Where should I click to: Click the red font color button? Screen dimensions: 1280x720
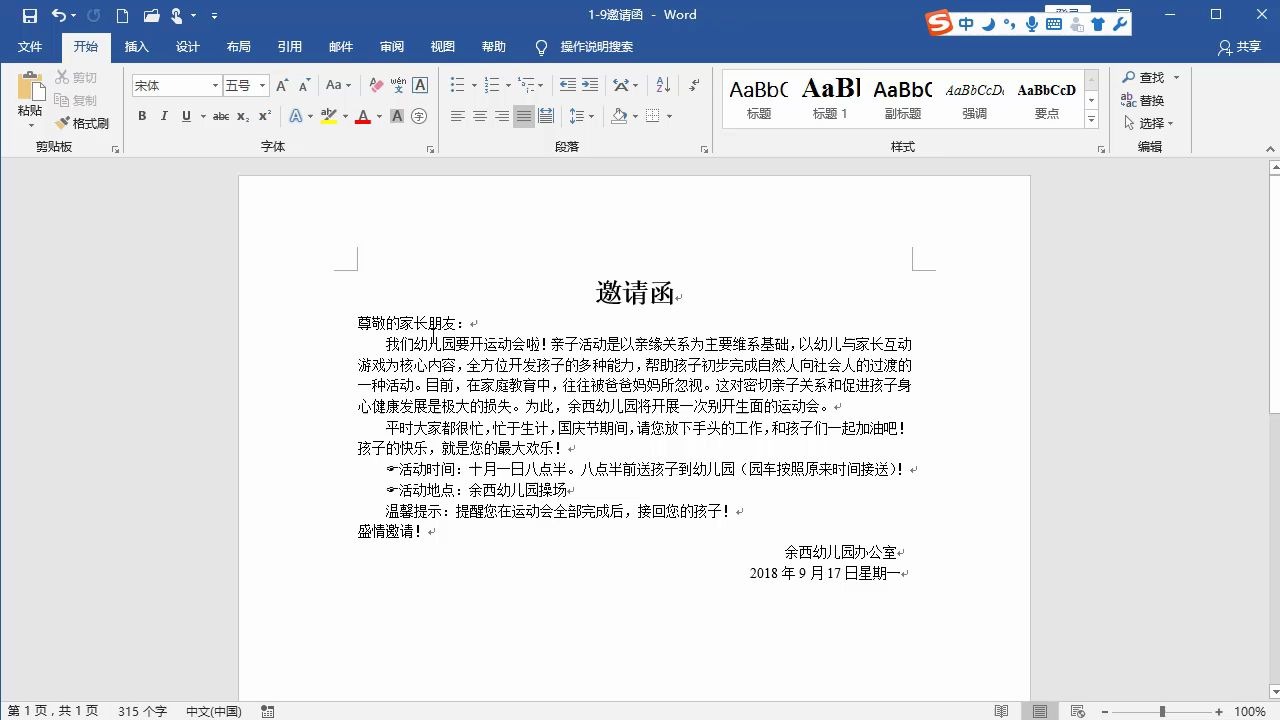coord(362,116)
